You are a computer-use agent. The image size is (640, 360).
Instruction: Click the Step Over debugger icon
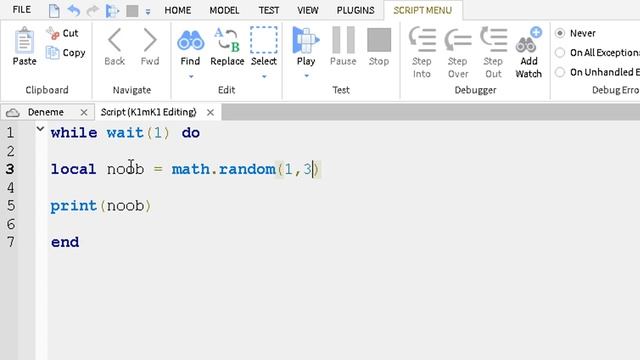click(458, 40)
